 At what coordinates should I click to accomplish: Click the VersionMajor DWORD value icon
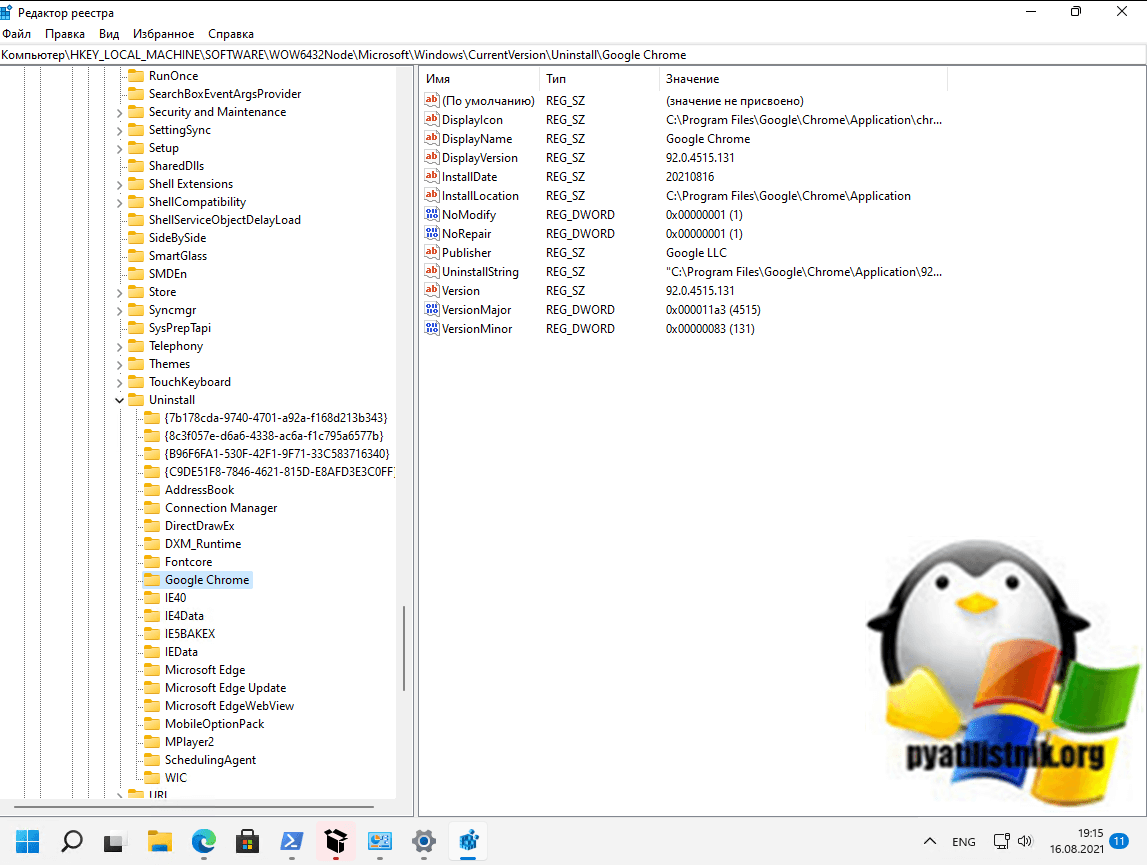pyautogui.click(x=432, y=310)
